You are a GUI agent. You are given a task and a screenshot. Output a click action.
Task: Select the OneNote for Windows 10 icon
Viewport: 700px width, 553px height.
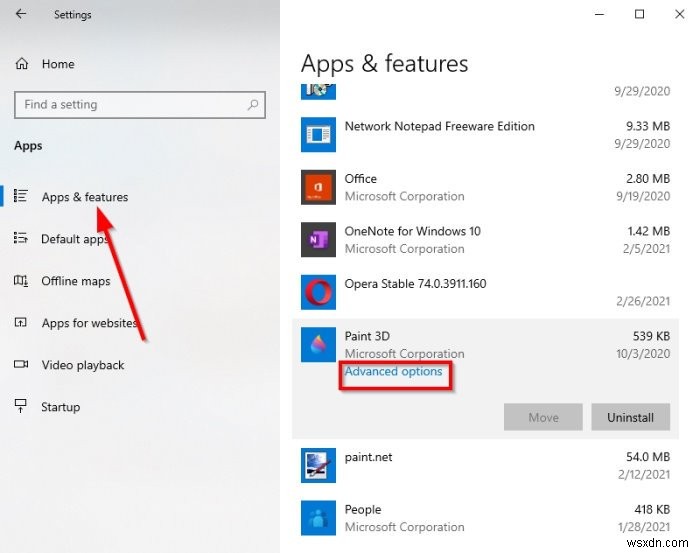318,240
